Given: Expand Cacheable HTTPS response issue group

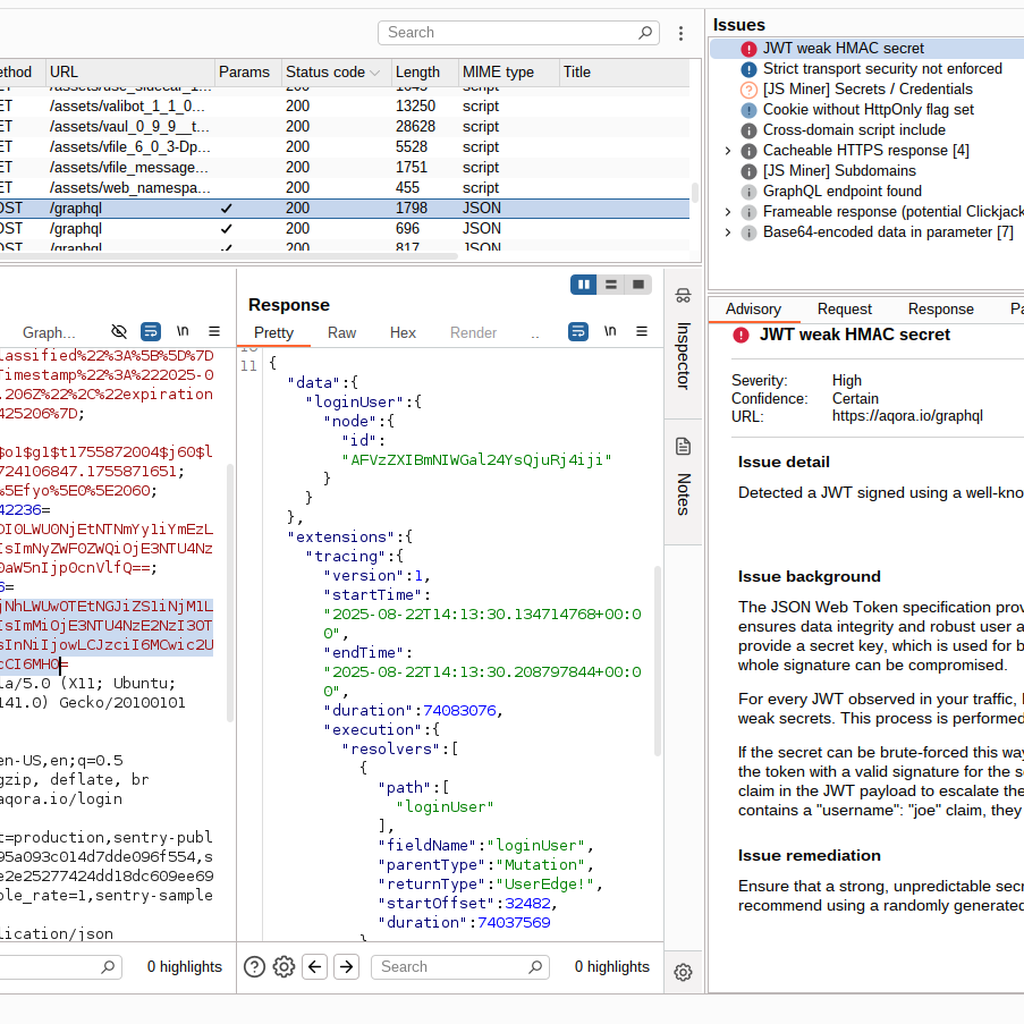Looking at the screenshot, I should pos(728,151).
